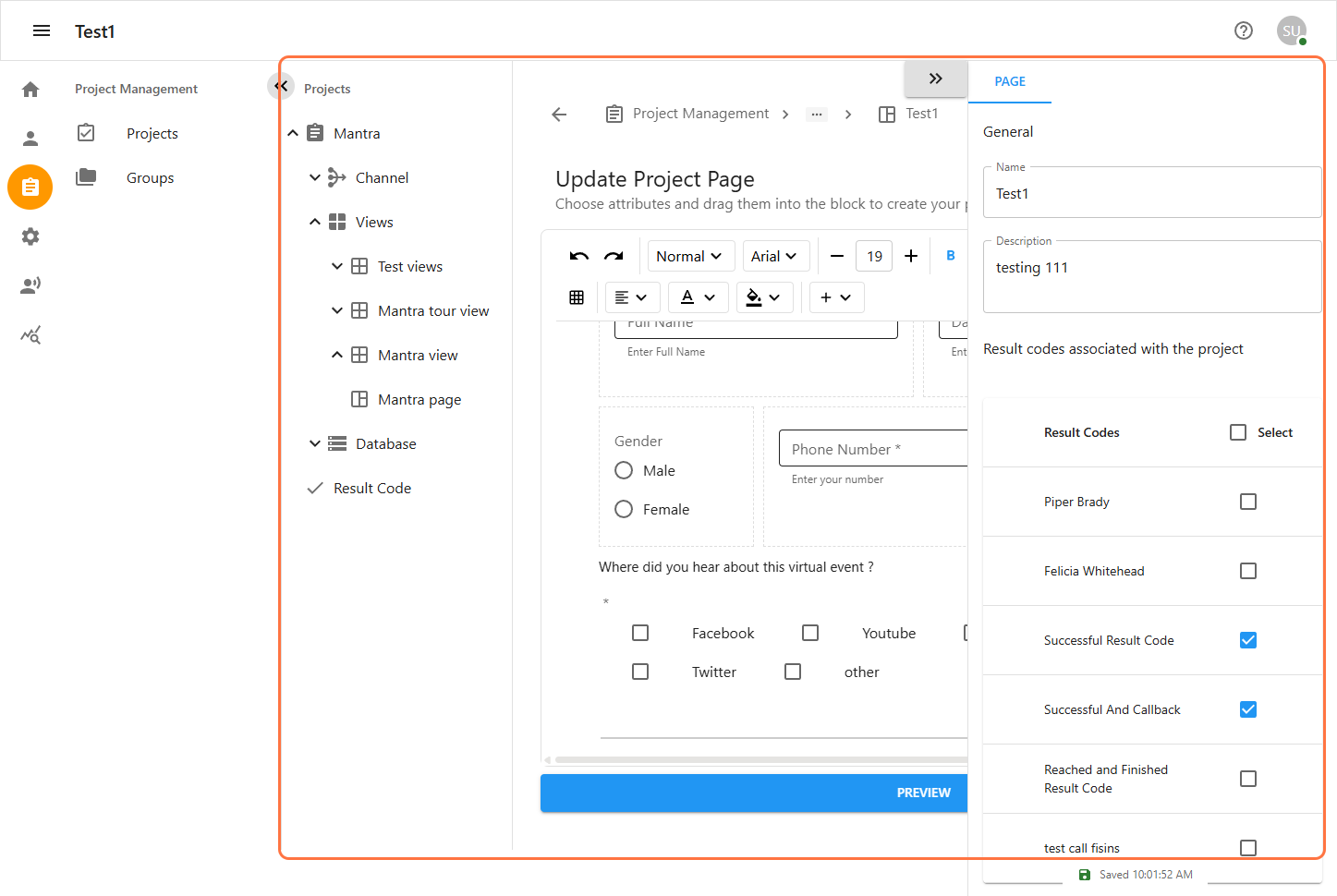Screen dimensions: 1337x896
Task: Open the hamburger navigation menu
Action: pos(42,30)
